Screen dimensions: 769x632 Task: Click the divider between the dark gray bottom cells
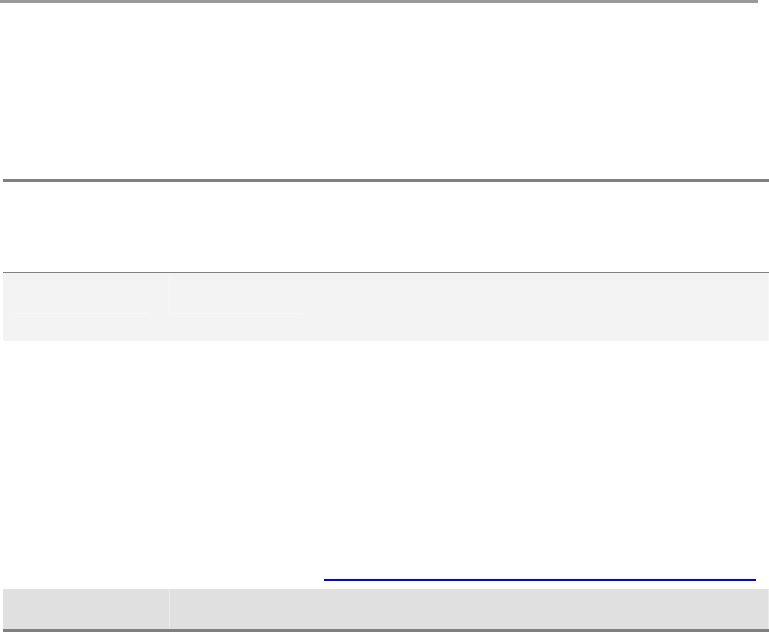coord(168,610)
